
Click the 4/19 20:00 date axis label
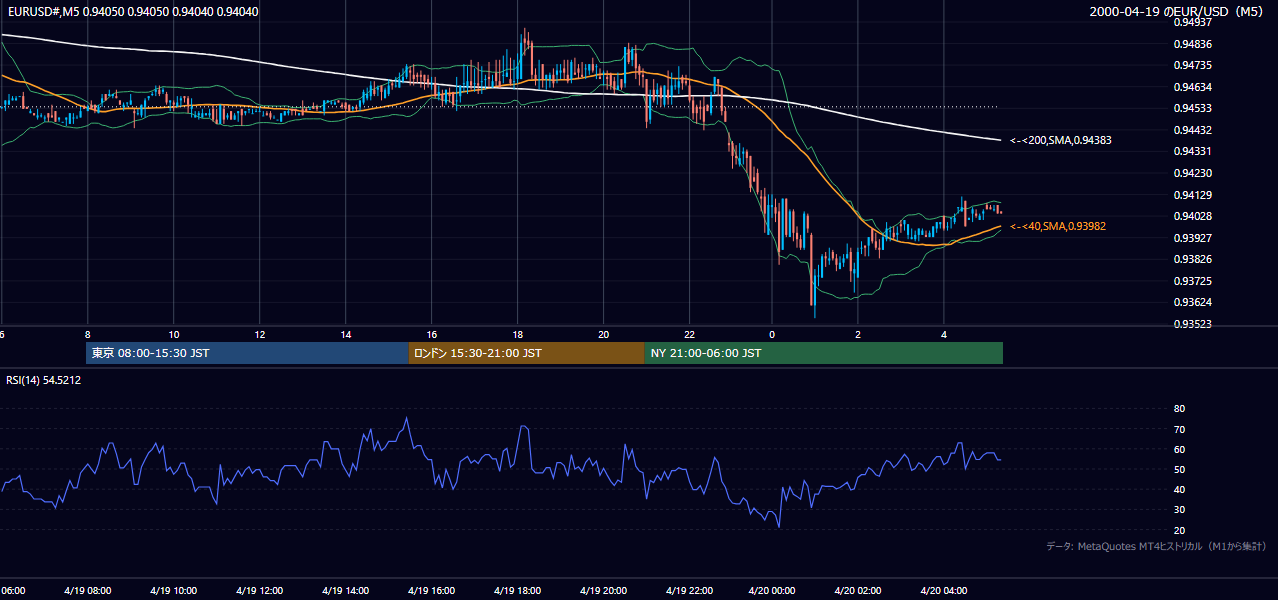point(603,591)
